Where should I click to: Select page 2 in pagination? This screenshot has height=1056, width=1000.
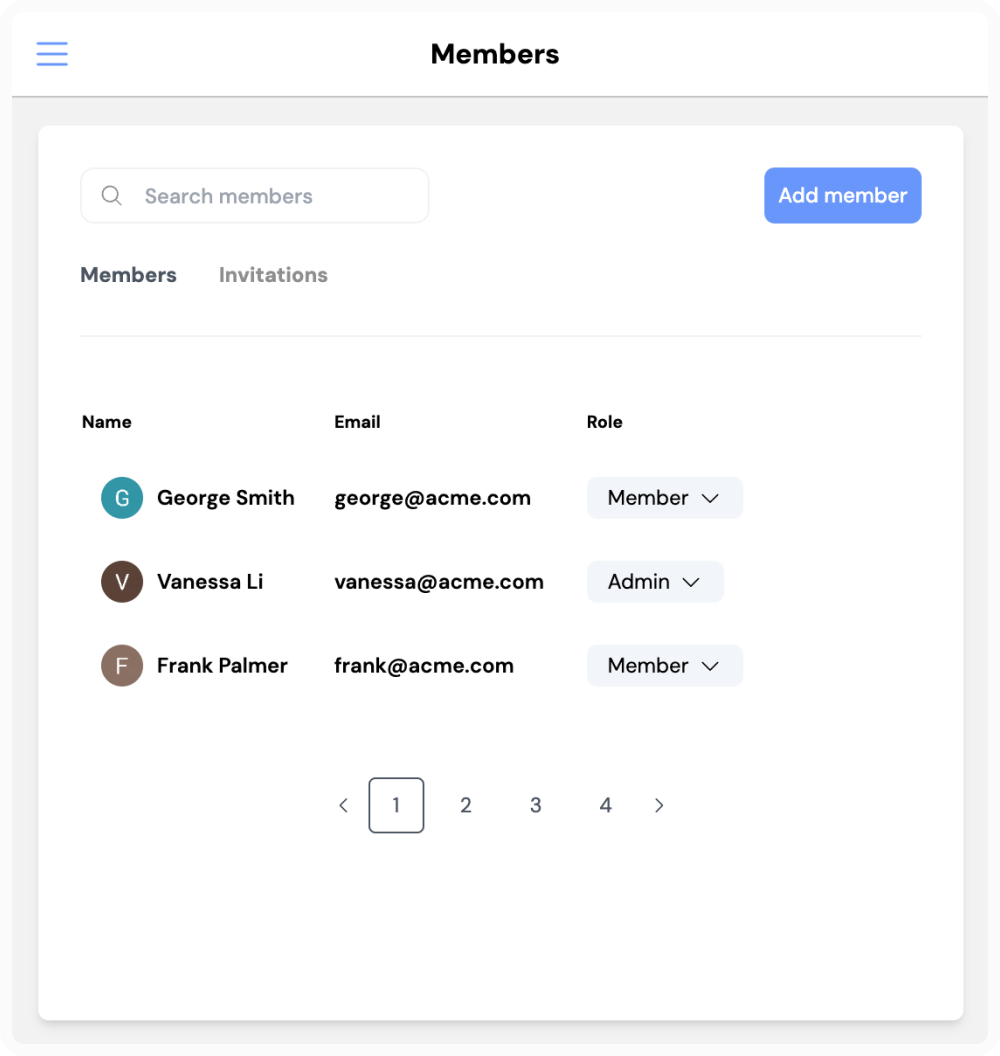(466, 806)
